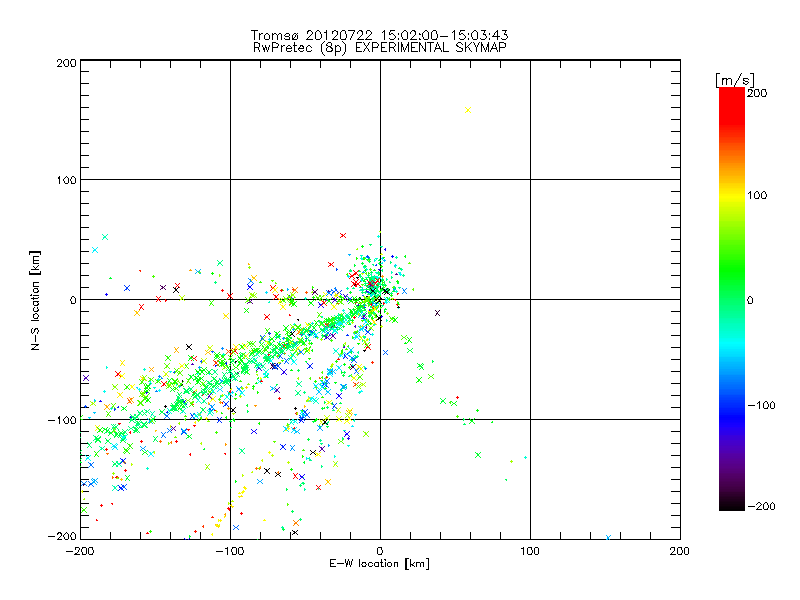The image size is (800, 600).
Task: Click the subtitle "RwPretec (8p) EXPERIMENTAL SKYMAP"
Action: pos(379,47)
